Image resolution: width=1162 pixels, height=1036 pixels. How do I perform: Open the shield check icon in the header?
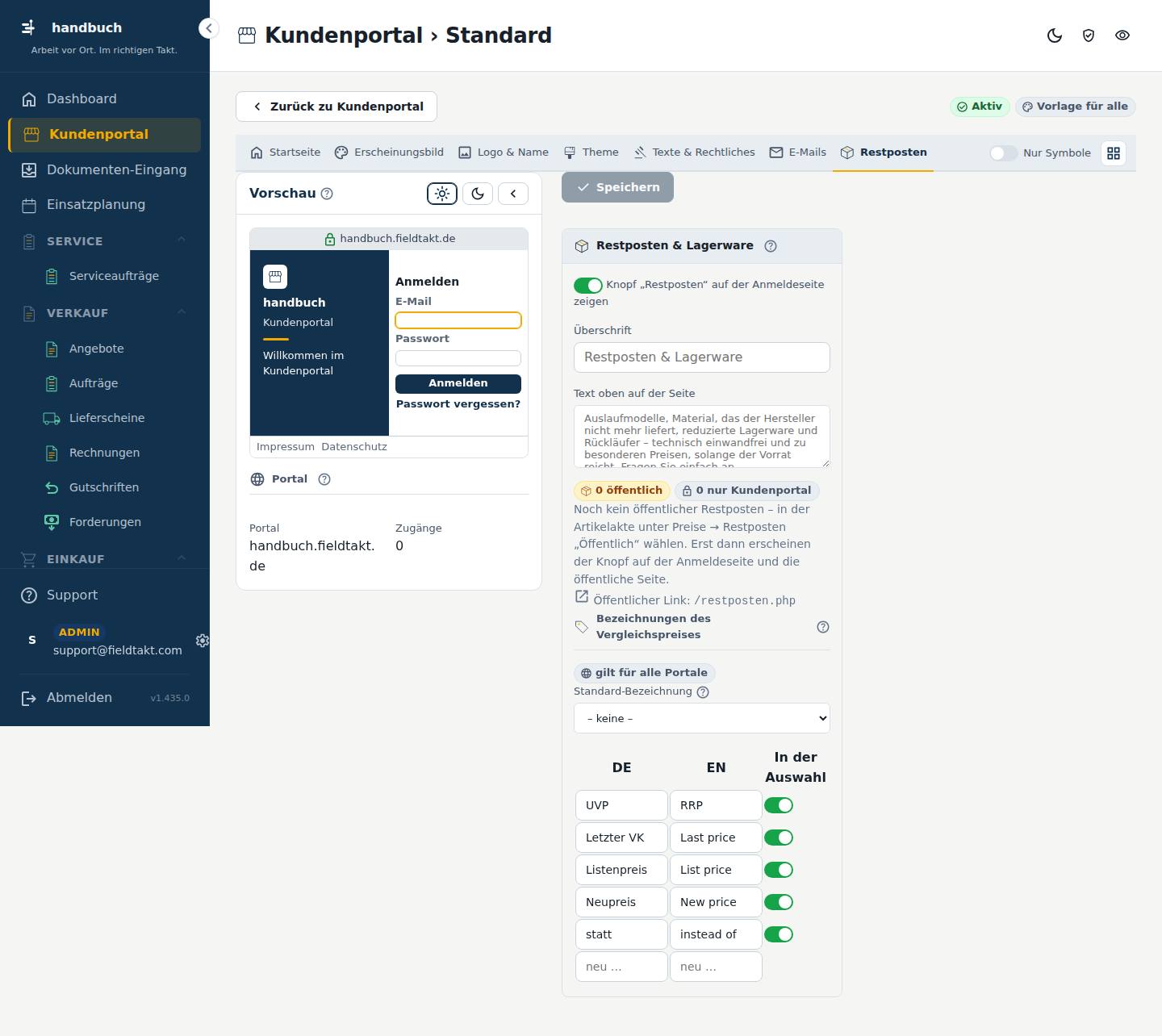click(1089, 36)
